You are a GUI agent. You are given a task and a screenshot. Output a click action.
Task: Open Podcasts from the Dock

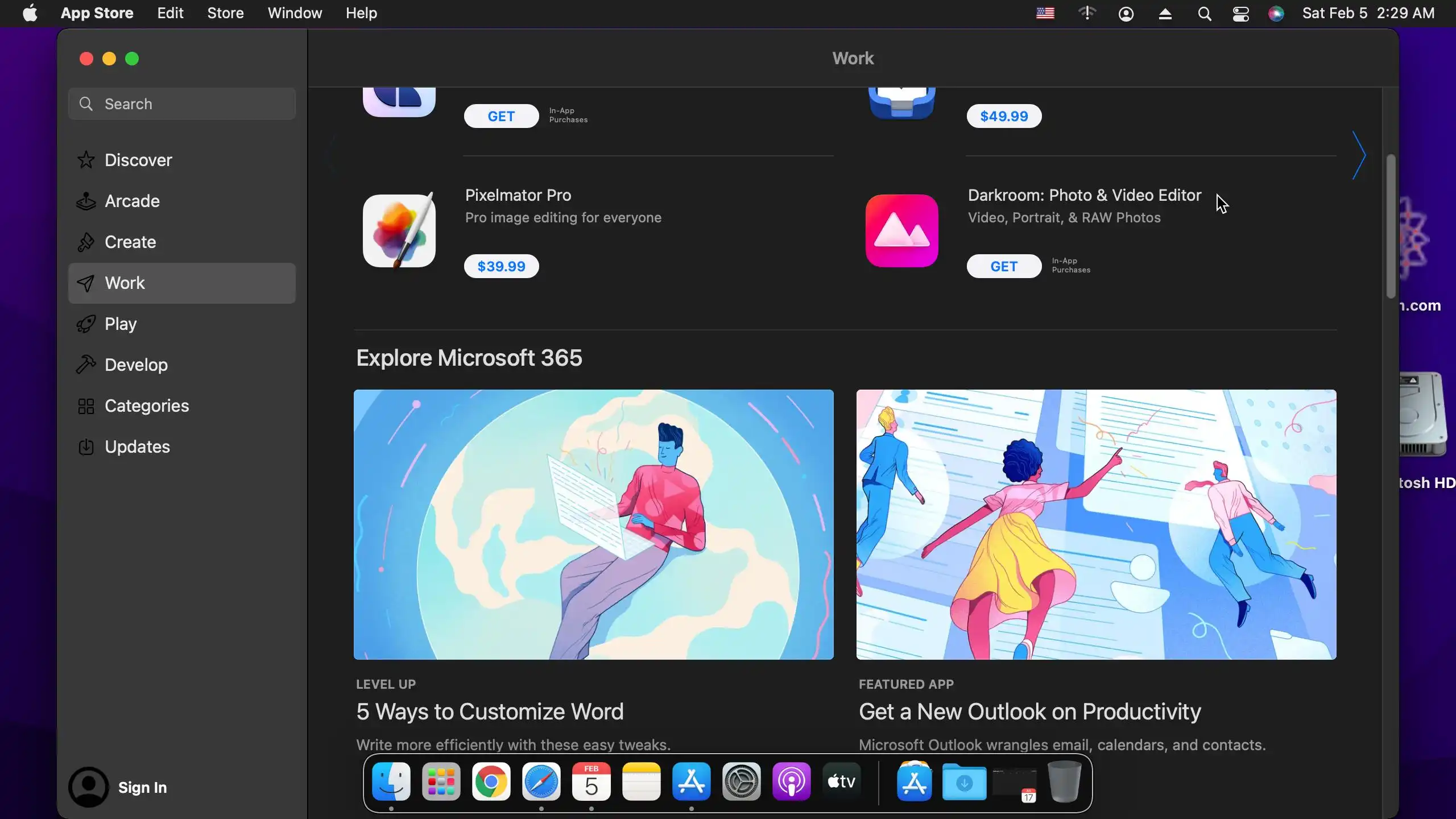[791, 782]
